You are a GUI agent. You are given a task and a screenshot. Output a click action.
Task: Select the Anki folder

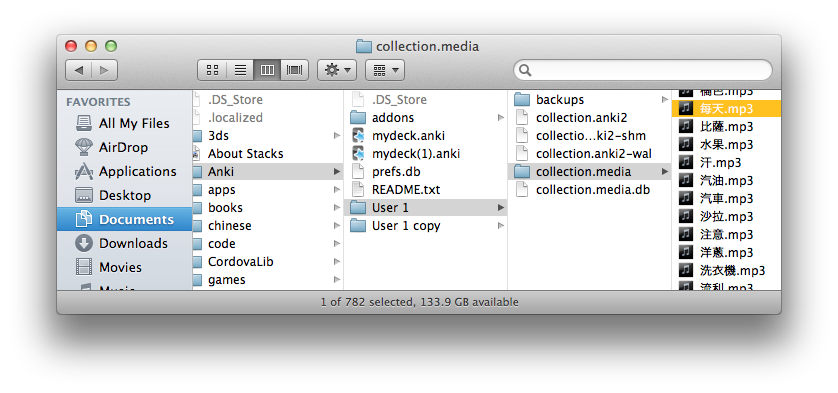coord(268,172)
